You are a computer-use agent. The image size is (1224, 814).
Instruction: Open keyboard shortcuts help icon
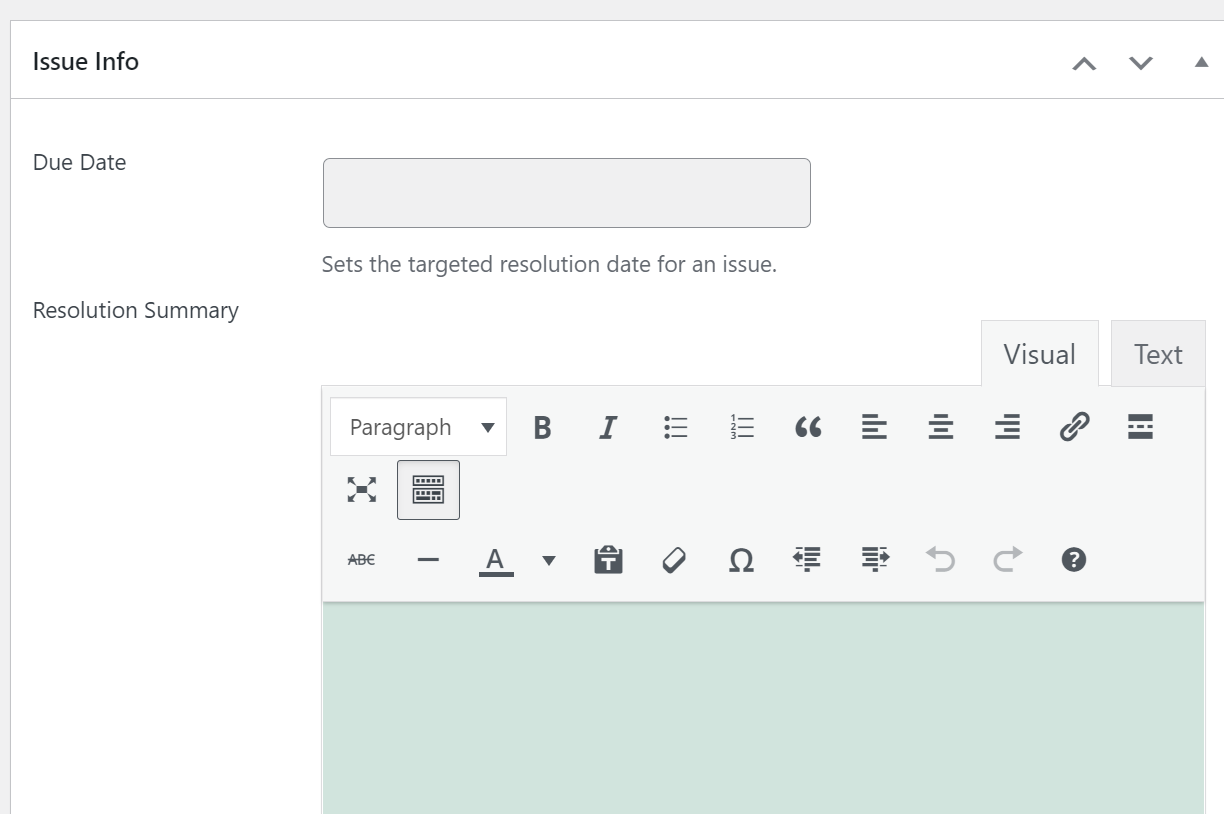[1074, 560]
